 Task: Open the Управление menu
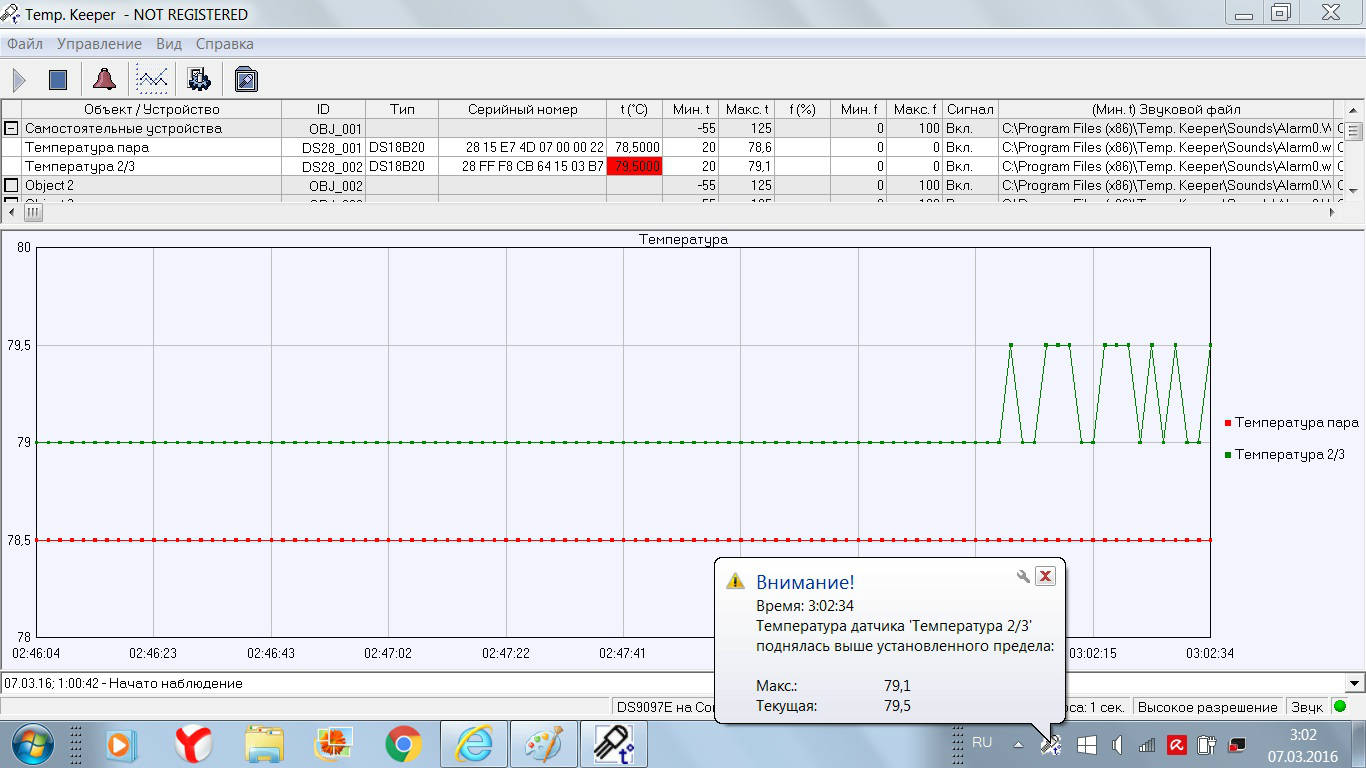(99, 44)
